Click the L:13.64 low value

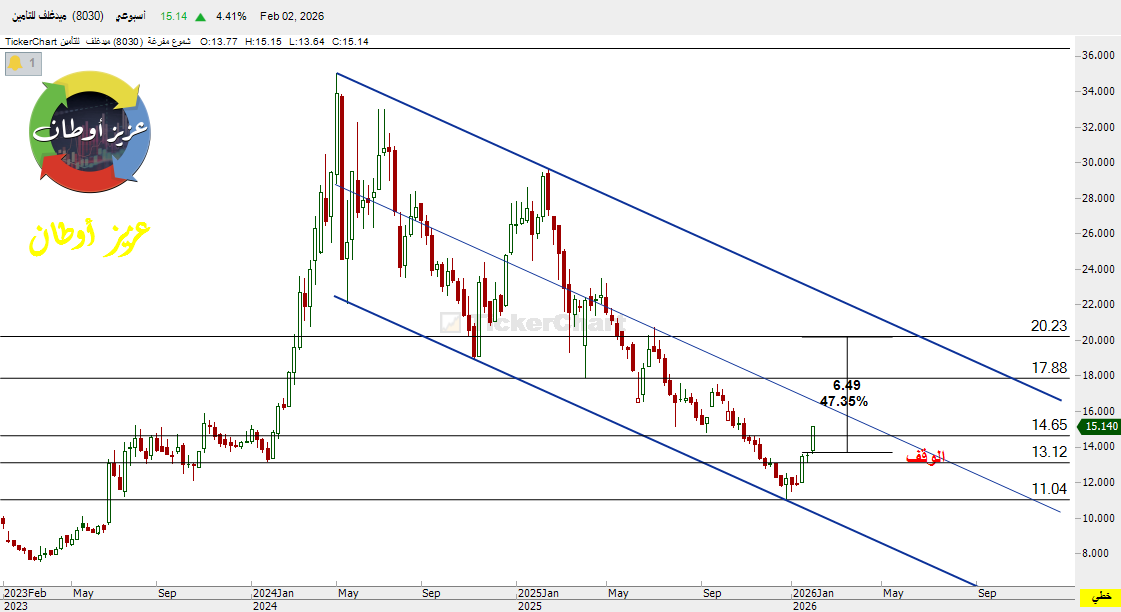point(307,41)
